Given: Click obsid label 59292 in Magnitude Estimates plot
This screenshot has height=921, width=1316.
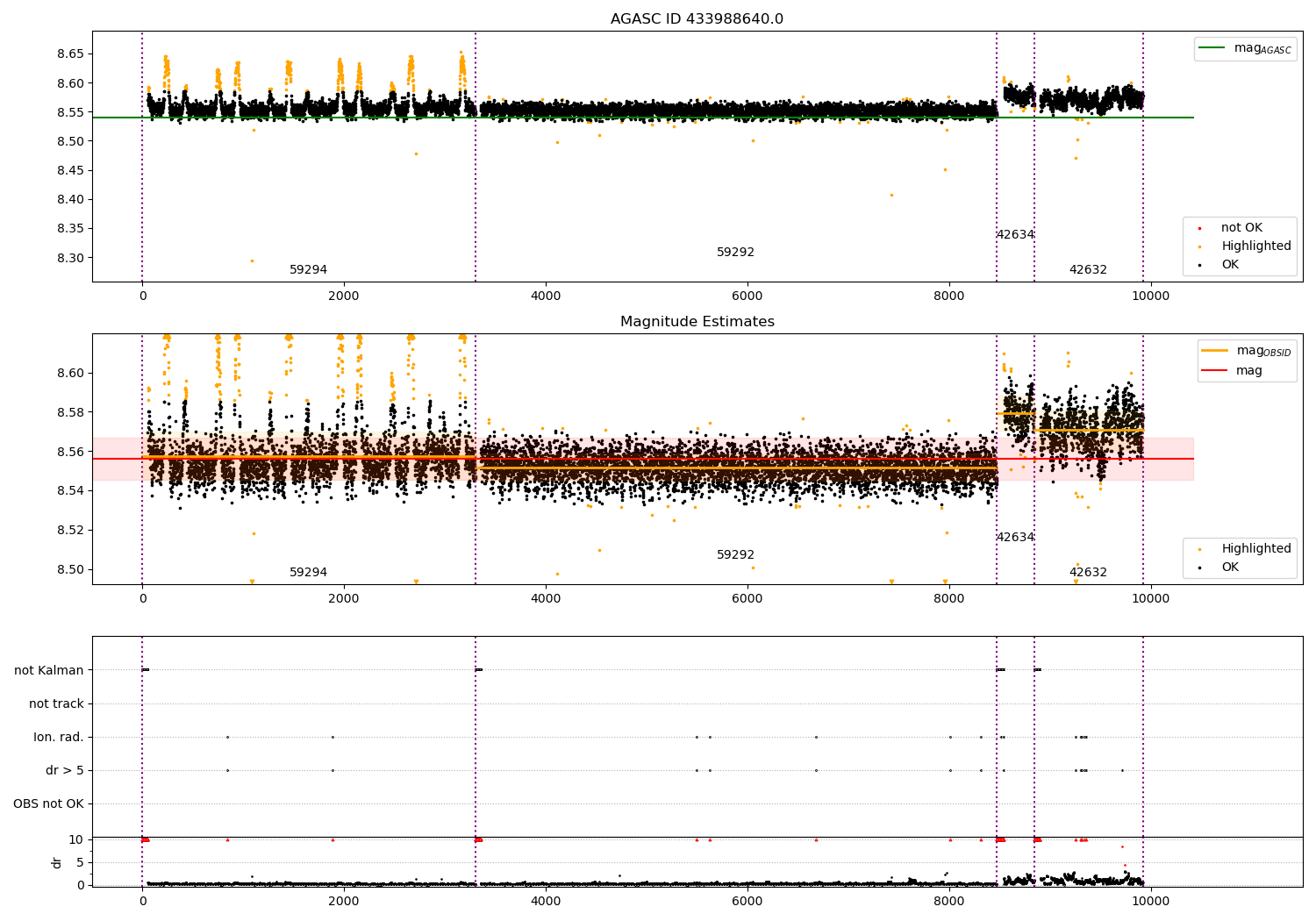Looking at the screenshot, I should [735, 555].
